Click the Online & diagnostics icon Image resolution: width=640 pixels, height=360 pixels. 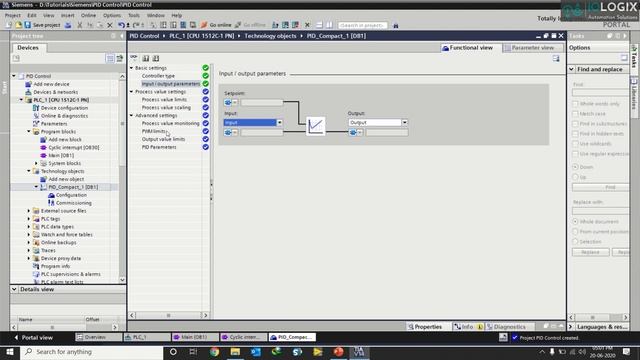coord(36,116)
